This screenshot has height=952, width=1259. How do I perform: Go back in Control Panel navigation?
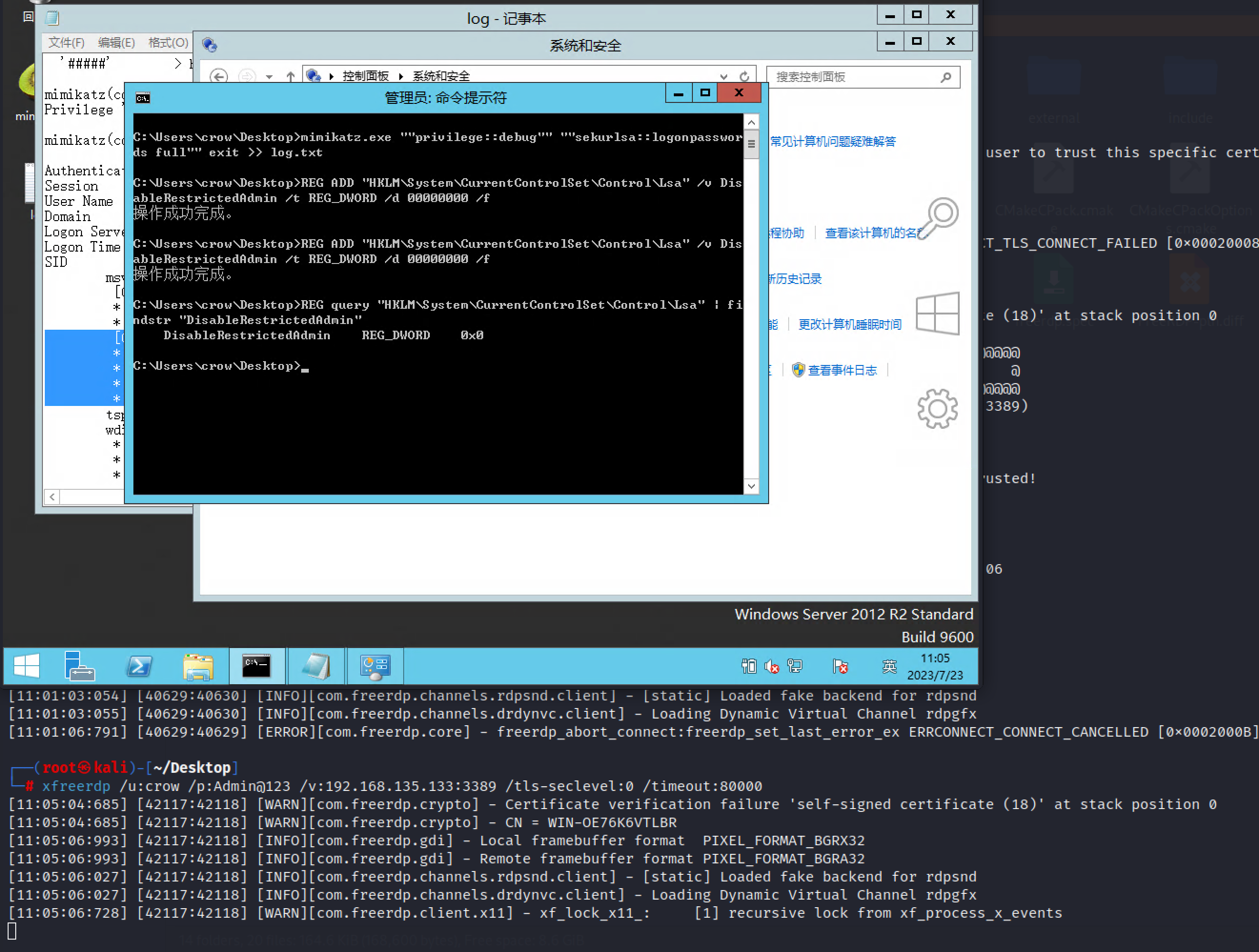click(219, 76)
